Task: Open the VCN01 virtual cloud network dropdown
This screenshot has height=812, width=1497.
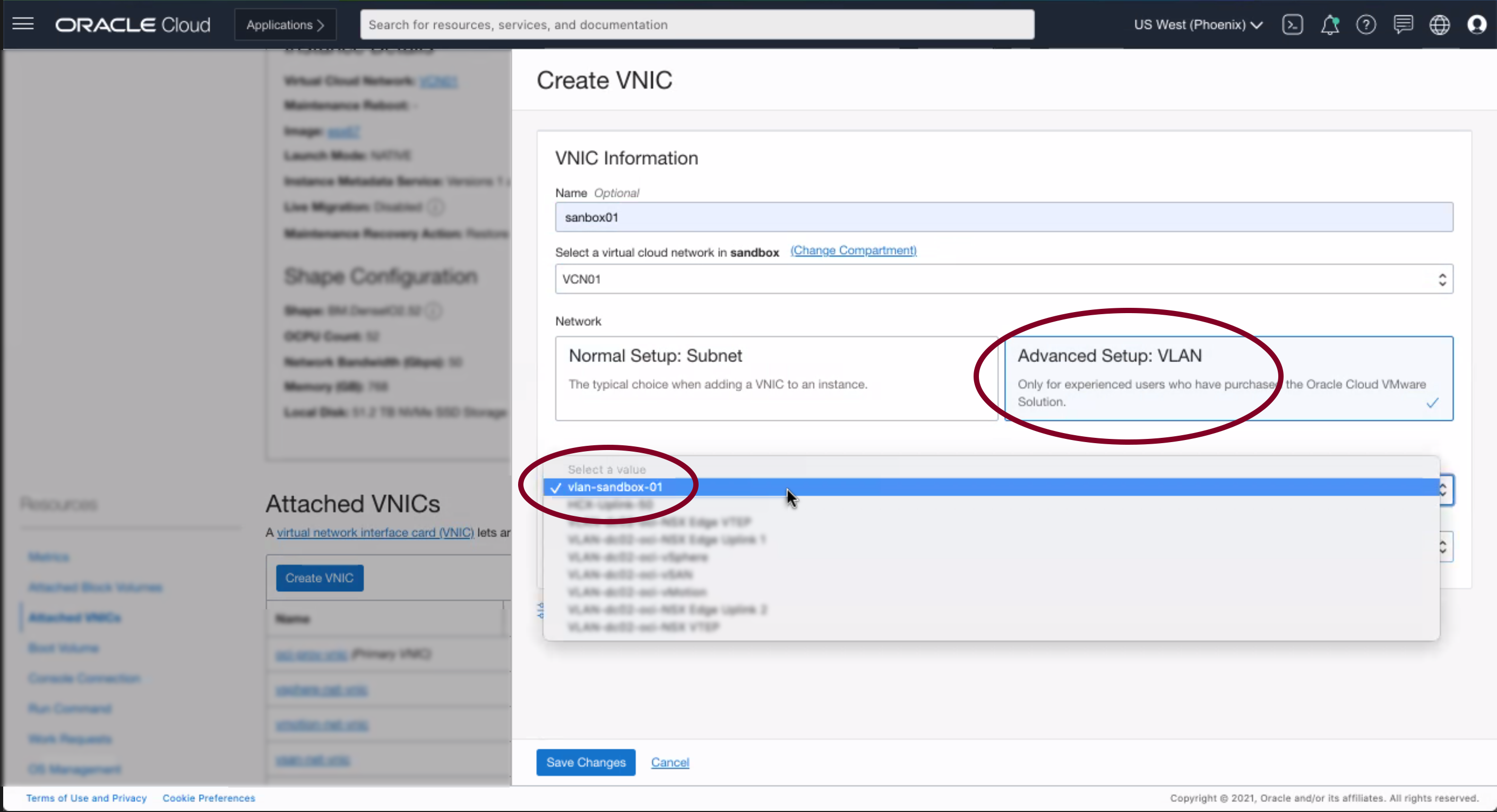Action: (1004, 279)
